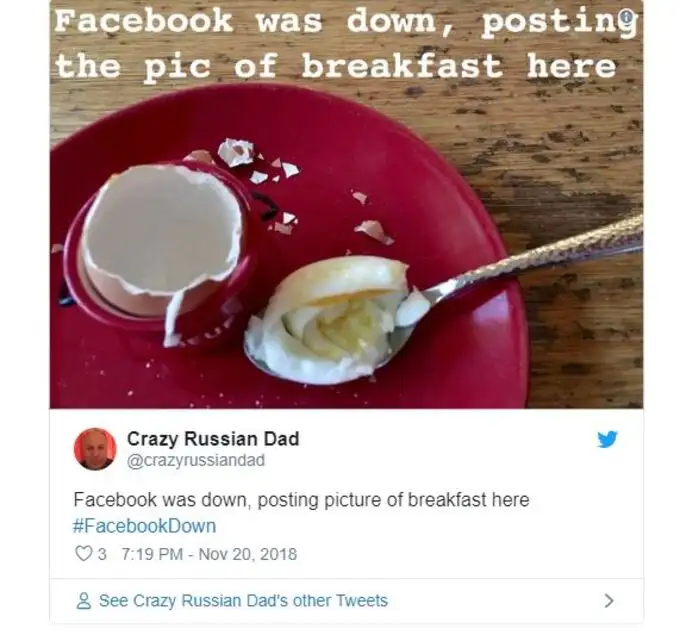
Task: Open Crazy Russian Dad's profile avatar
Action: pyautogui.click(x=95, y=449)
